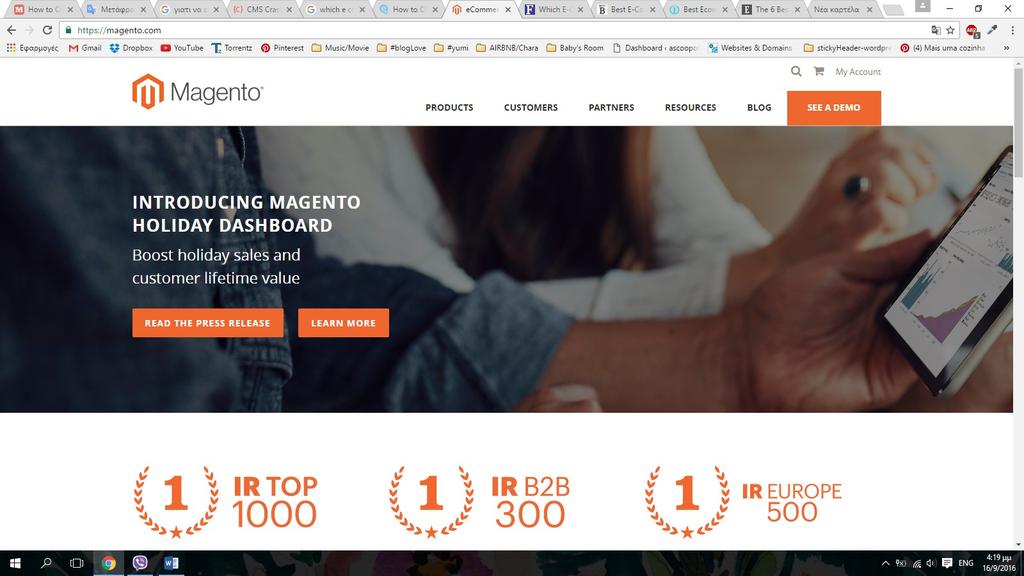Click the volume icon in system tray

coord(931,563)
